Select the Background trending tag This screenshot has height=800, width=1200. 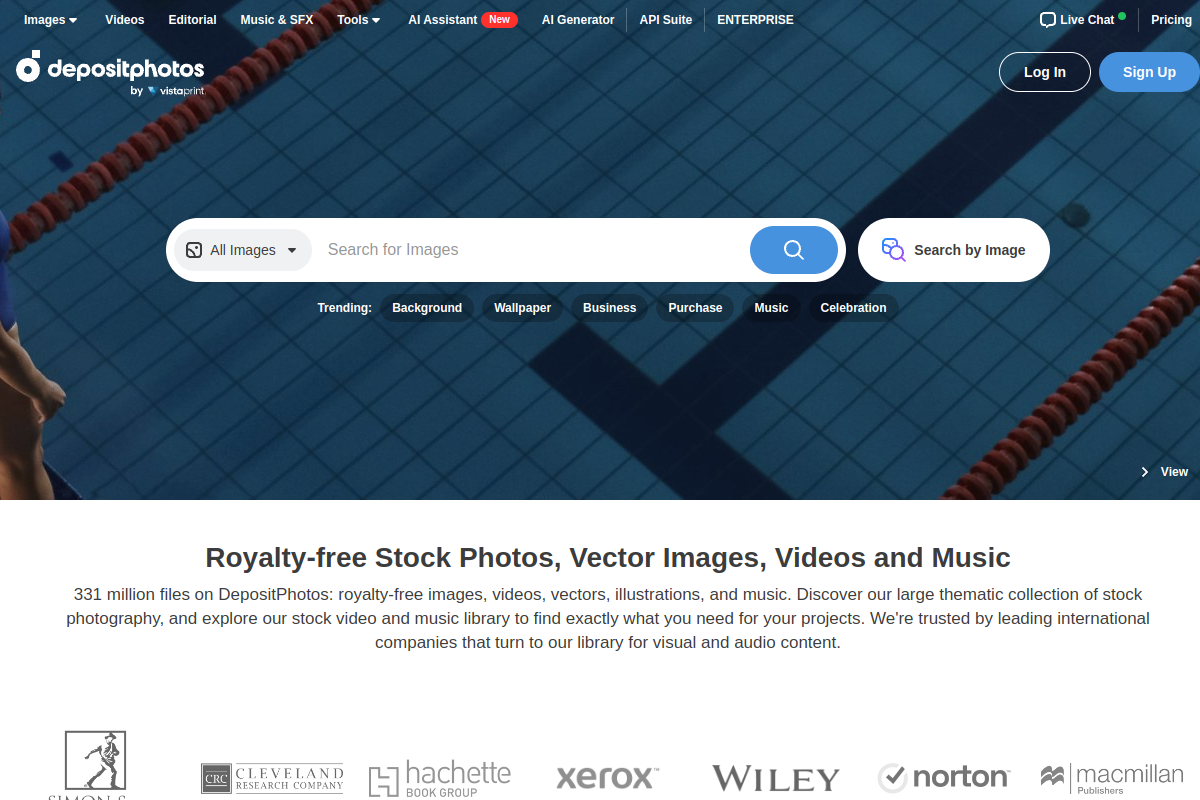pos(427,308)
